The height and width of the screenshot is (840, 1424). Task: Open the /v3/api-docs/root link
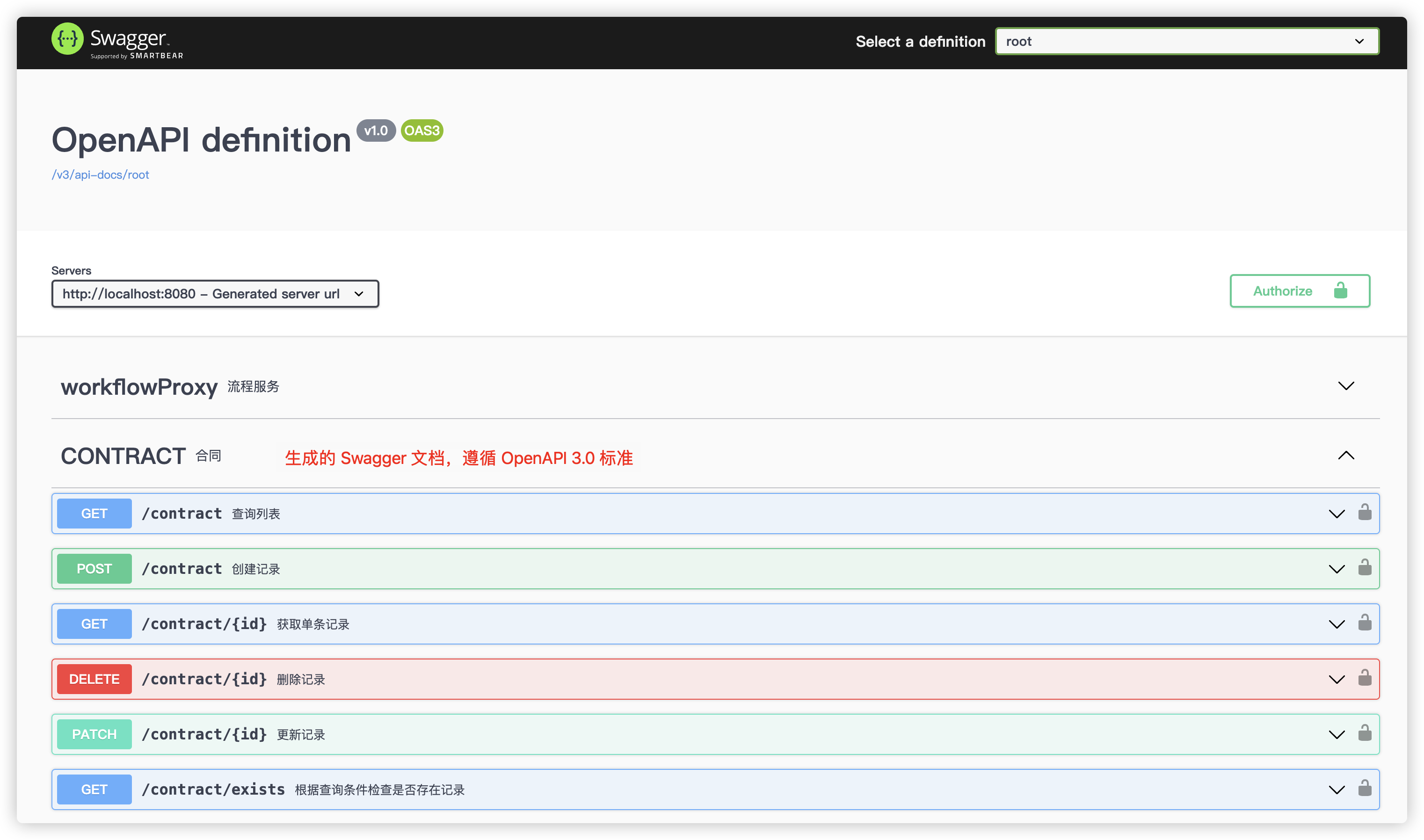click(100, 175)
